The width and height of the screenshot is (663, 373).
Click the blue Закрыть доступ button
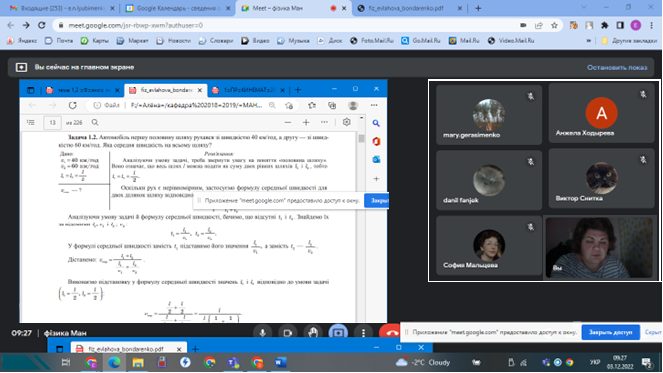(x=611, y=332)
